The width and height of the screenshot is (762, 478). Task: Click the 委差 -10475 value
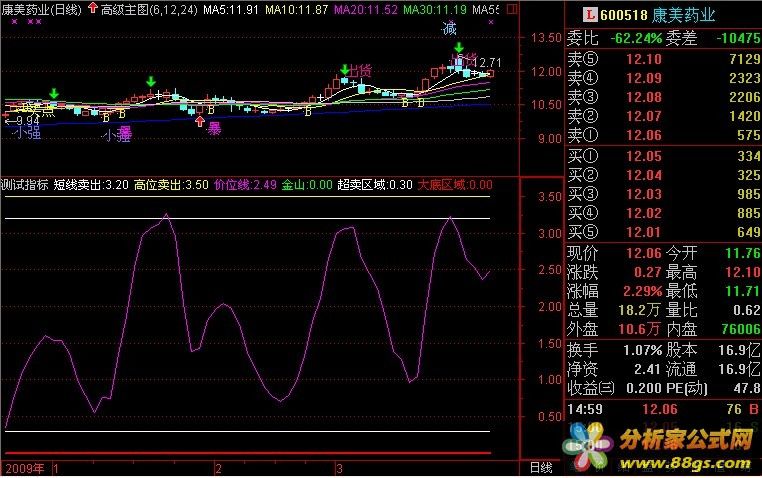point(738,38)
